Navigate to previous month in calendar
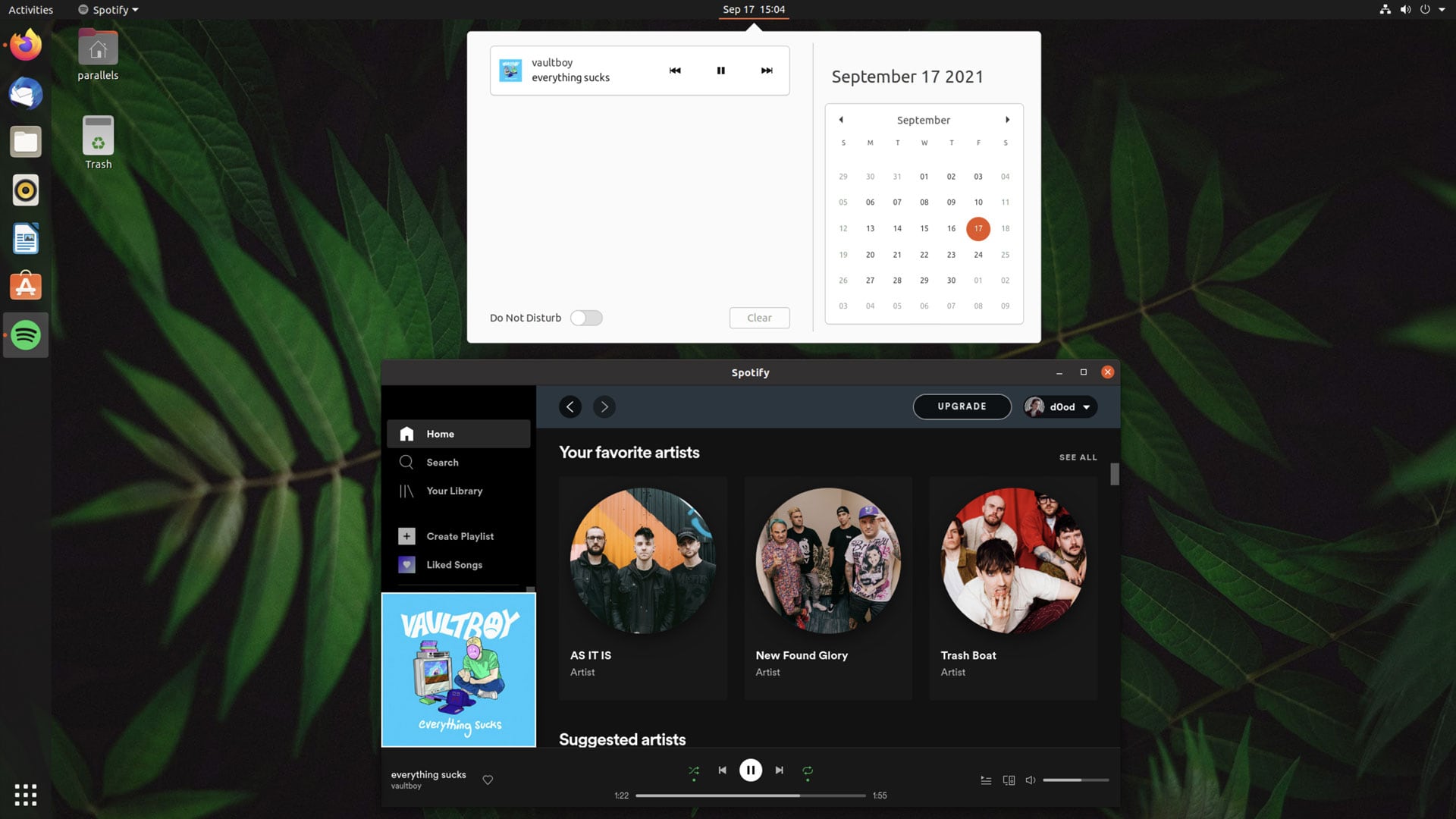Viewport: 1456px width, 819px height. pos(840,119)
